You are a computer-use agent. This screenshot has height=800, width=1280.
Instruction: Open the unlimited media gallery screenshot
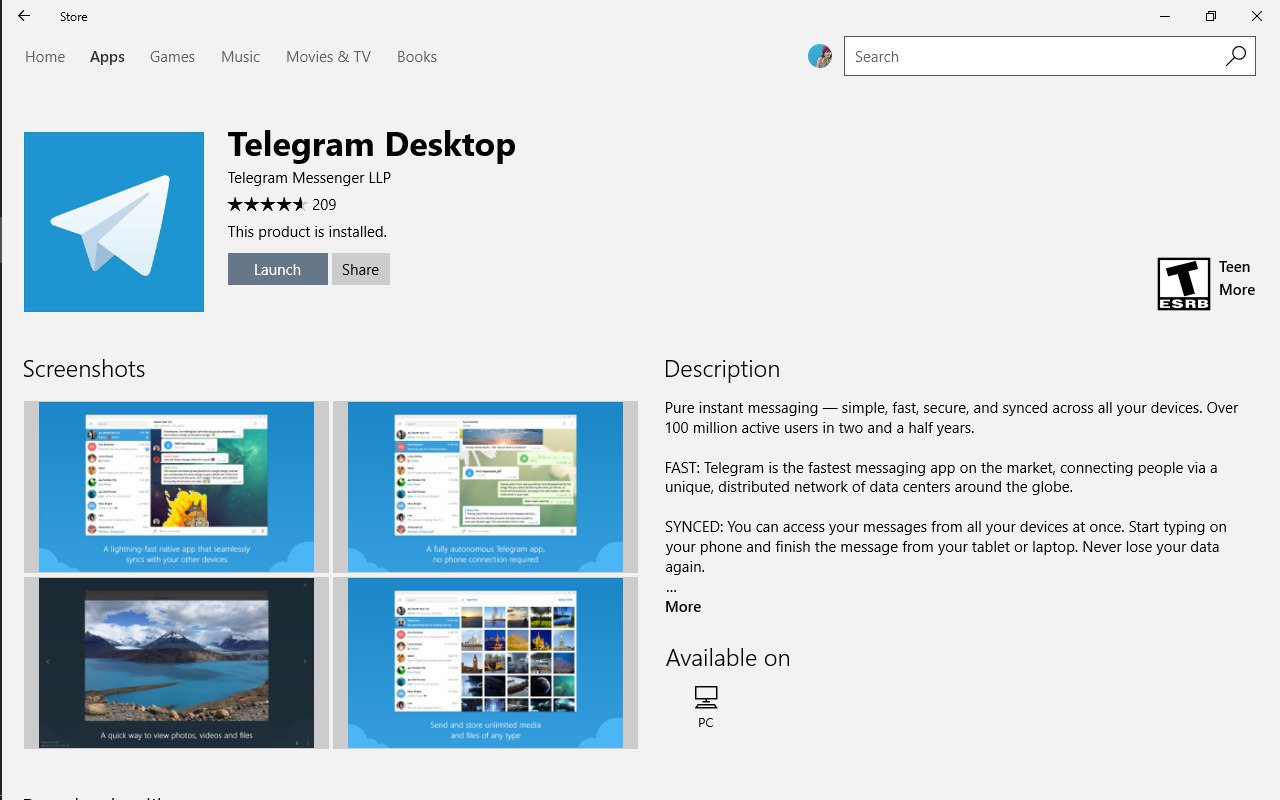(x=485, y=662)
